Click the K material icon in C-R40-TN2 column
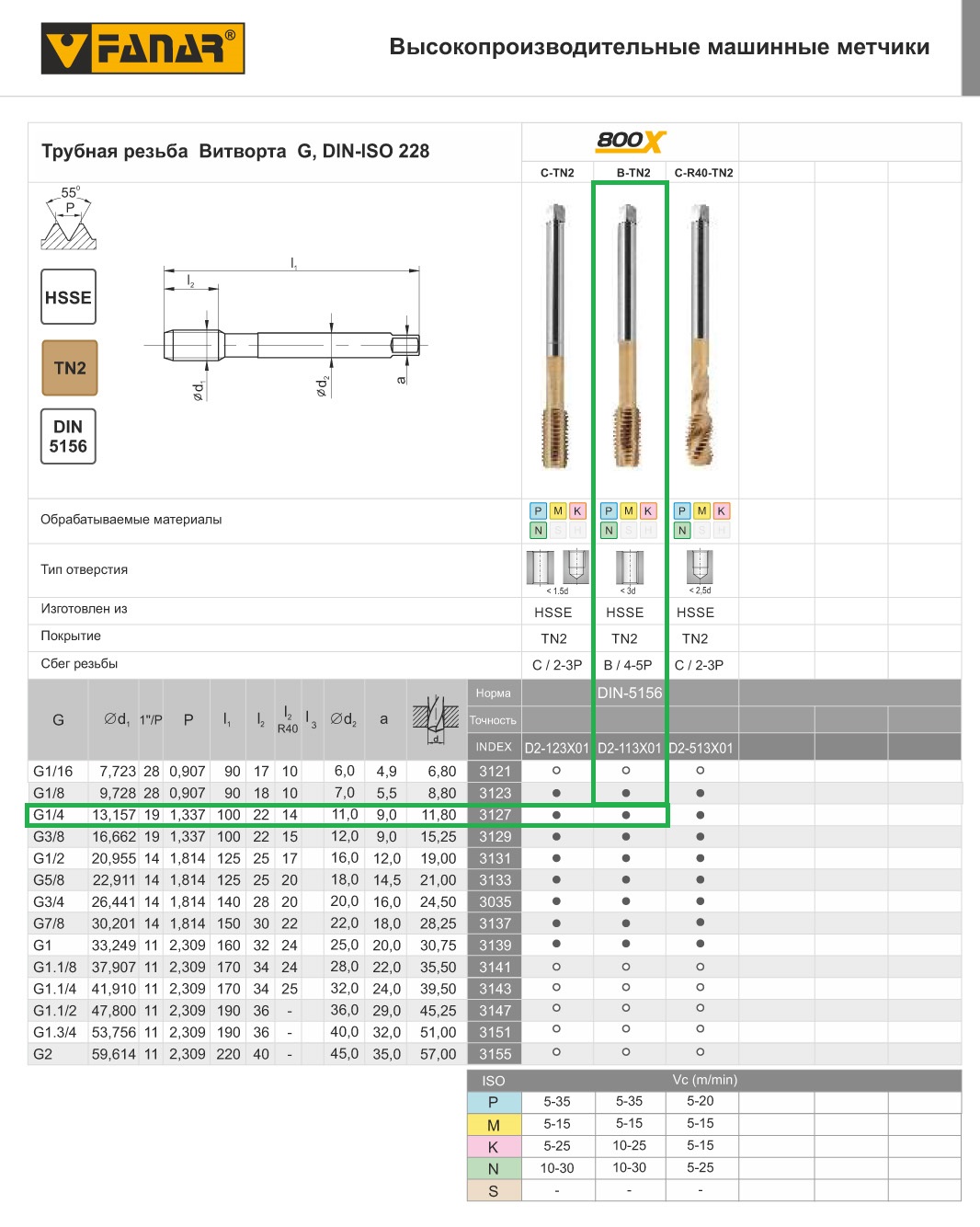Screen dimensions: 980x1227 coord(721,510)
